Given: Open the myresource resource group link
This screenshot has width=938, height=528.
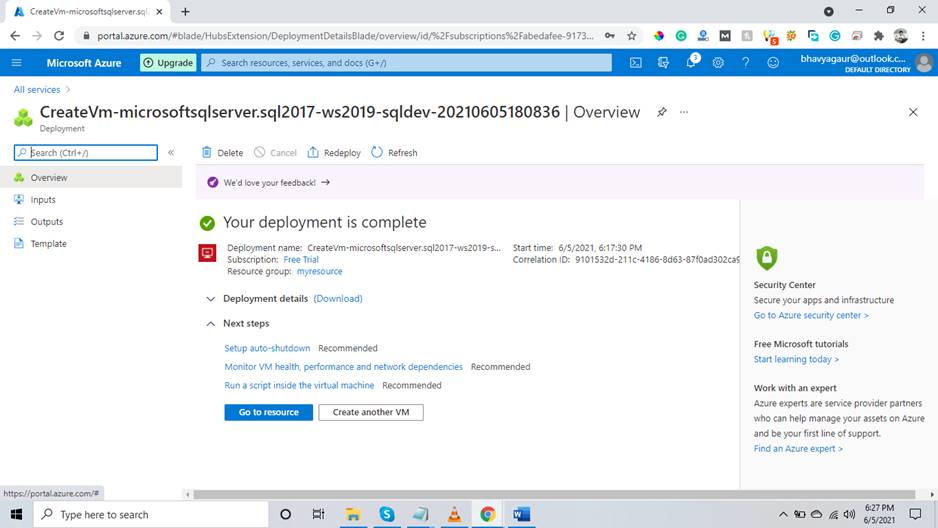Looking at the screenshot, I should [x=319, y=271].
